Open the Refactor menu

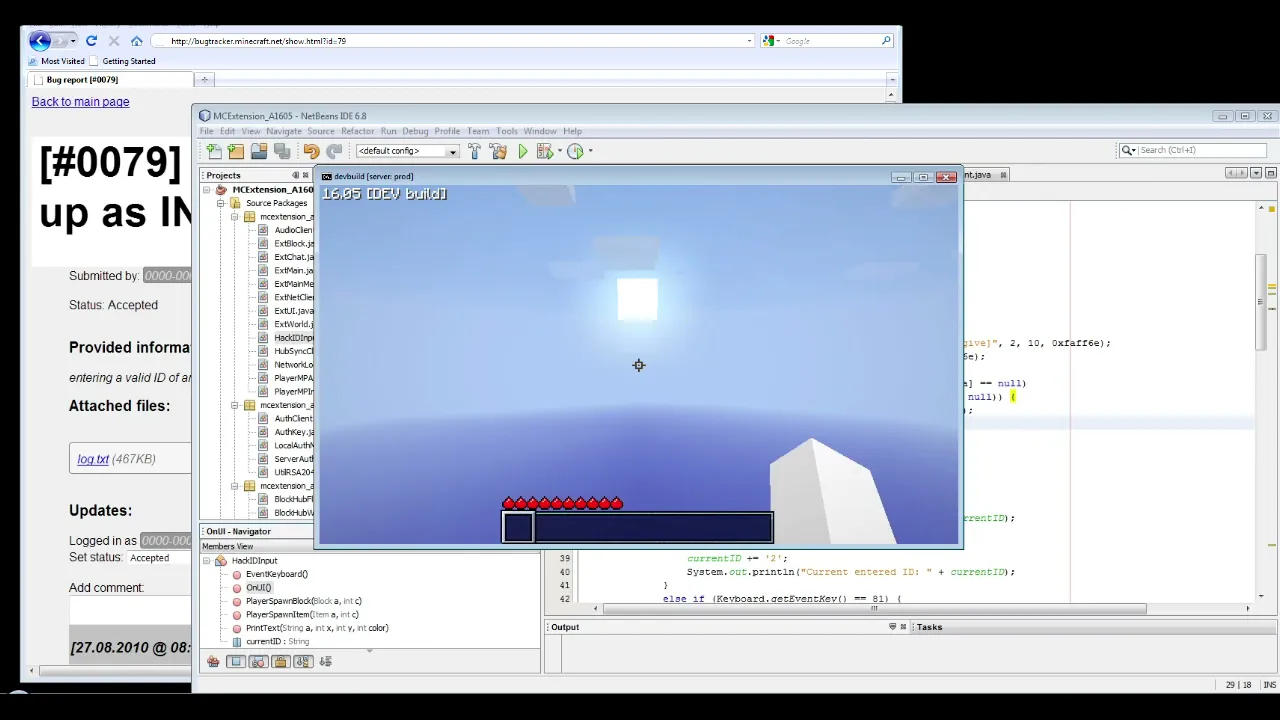click(x=357, y=131)
